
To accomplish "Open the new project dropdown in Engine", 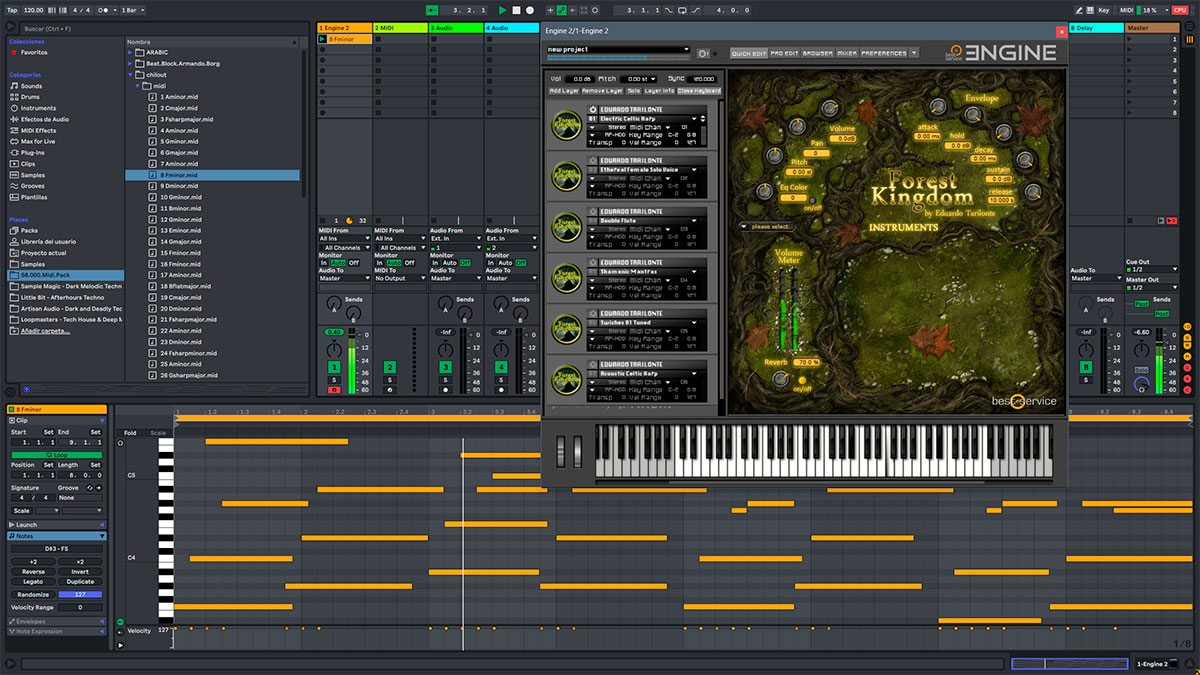I will (x=619, y=49).
